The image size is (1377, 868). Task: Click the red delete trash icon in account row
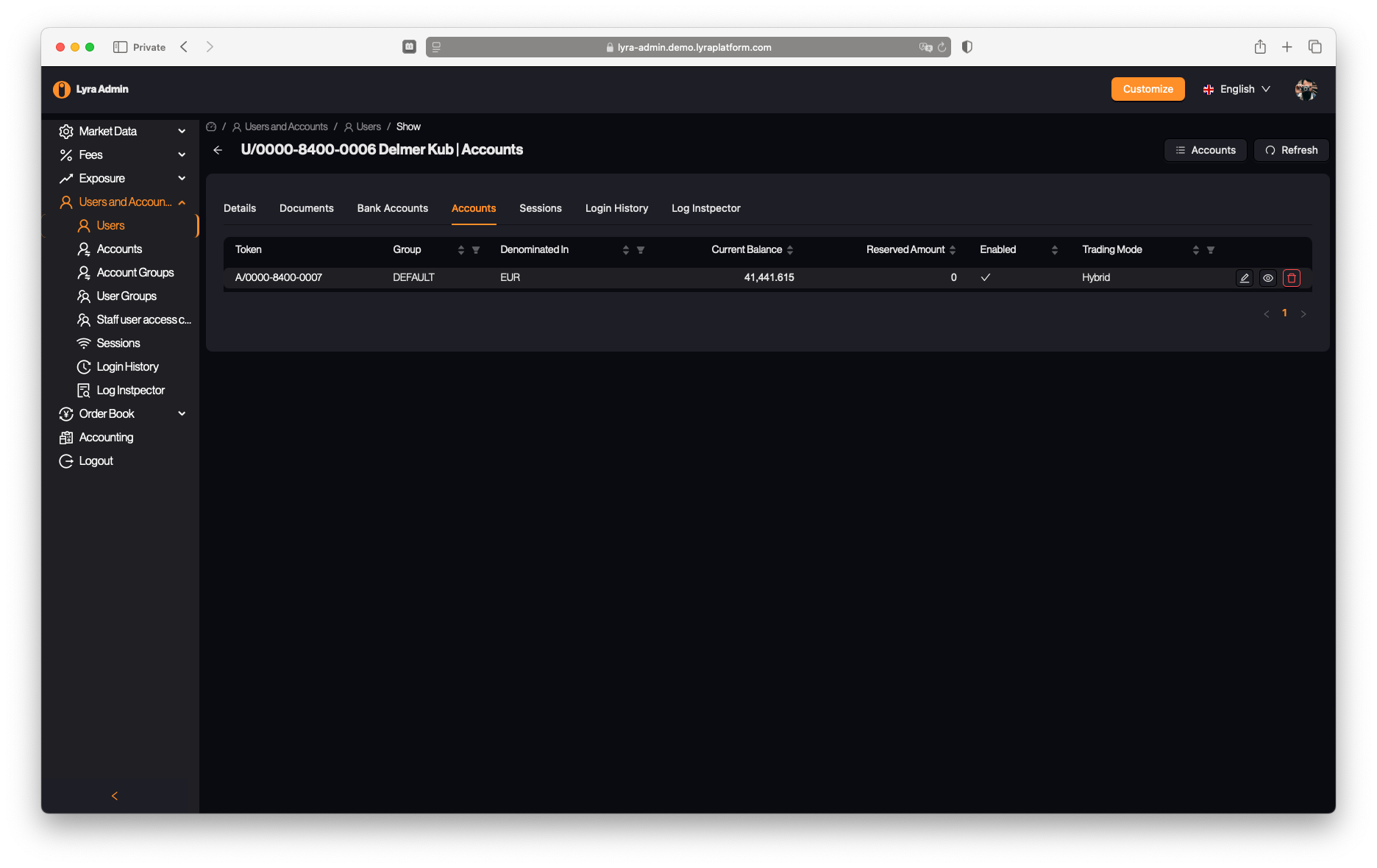[1291, 278]
